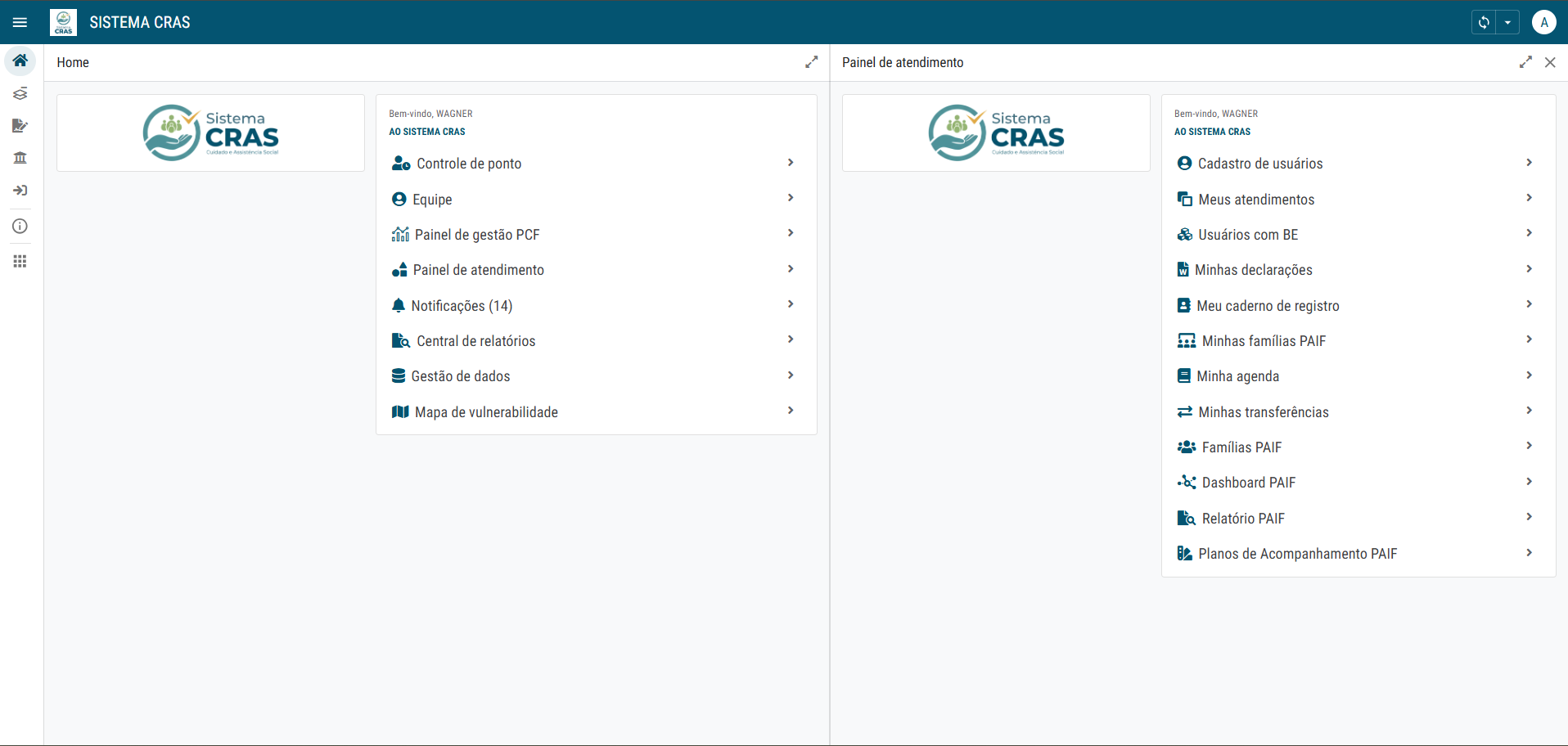Viewport: 1568px width, 746px height.
Task: Click the Sistema CRAS logo in the Home panel
Action: point(211,133)
